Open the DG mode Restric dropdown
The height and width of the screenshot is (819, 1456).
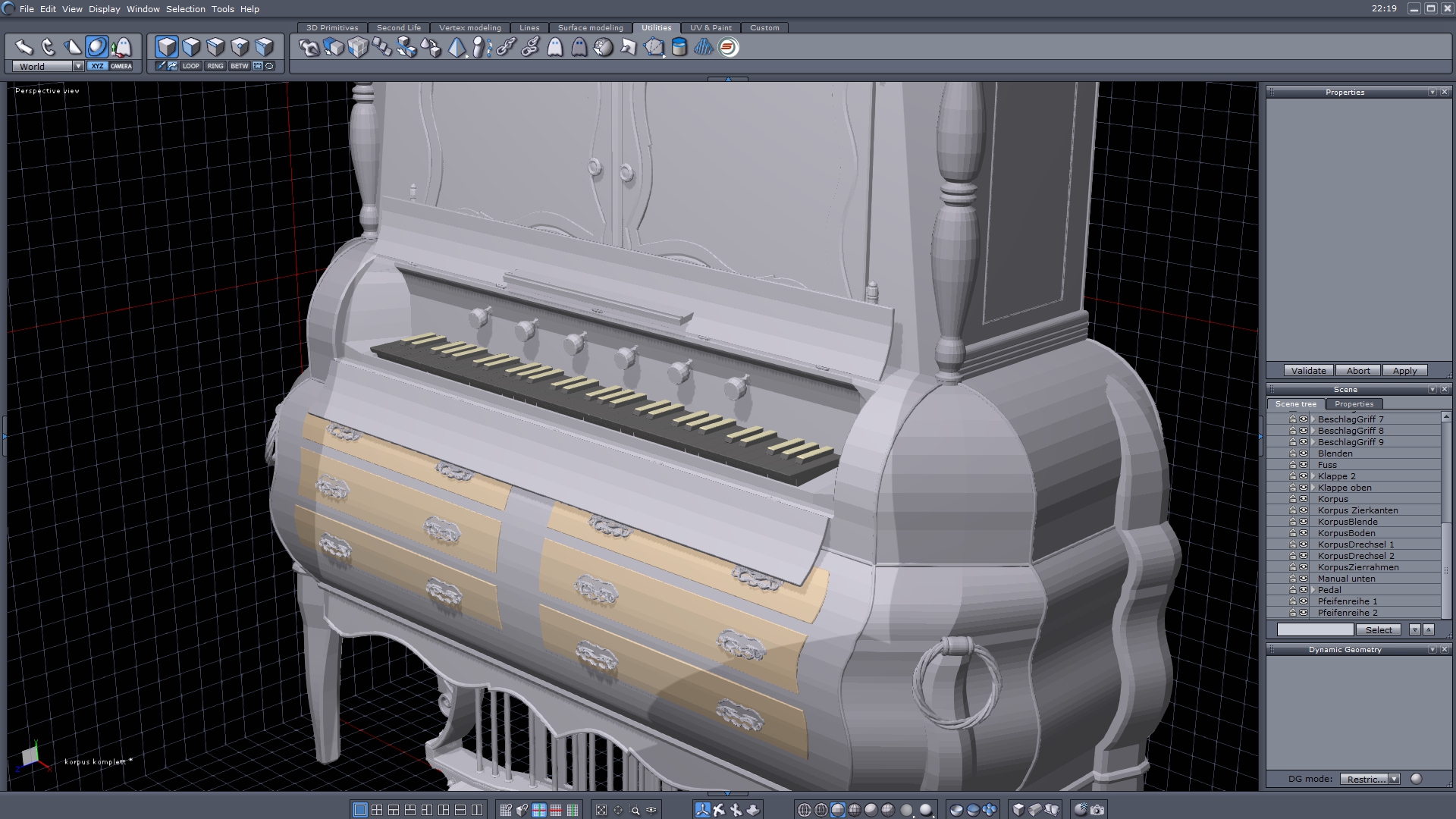(x=1394, y=779)
